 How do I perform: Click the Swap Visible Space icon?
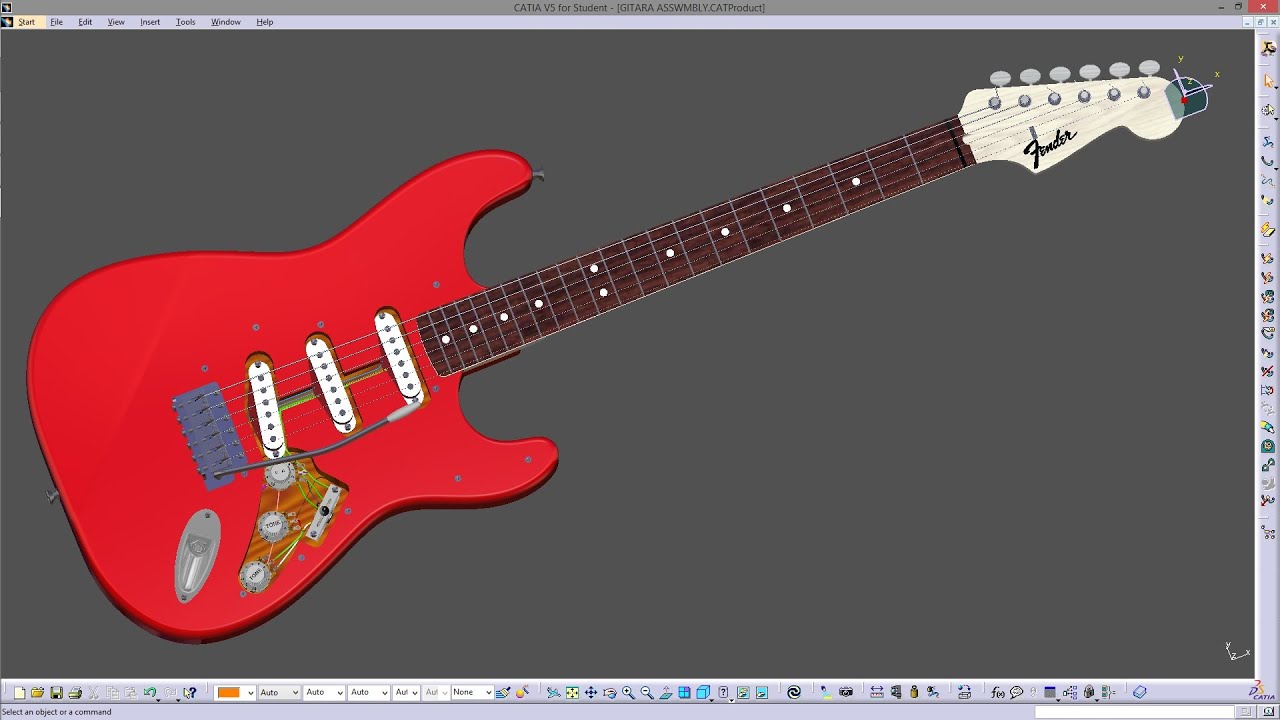pyautogui.click(x=762, y=692)
